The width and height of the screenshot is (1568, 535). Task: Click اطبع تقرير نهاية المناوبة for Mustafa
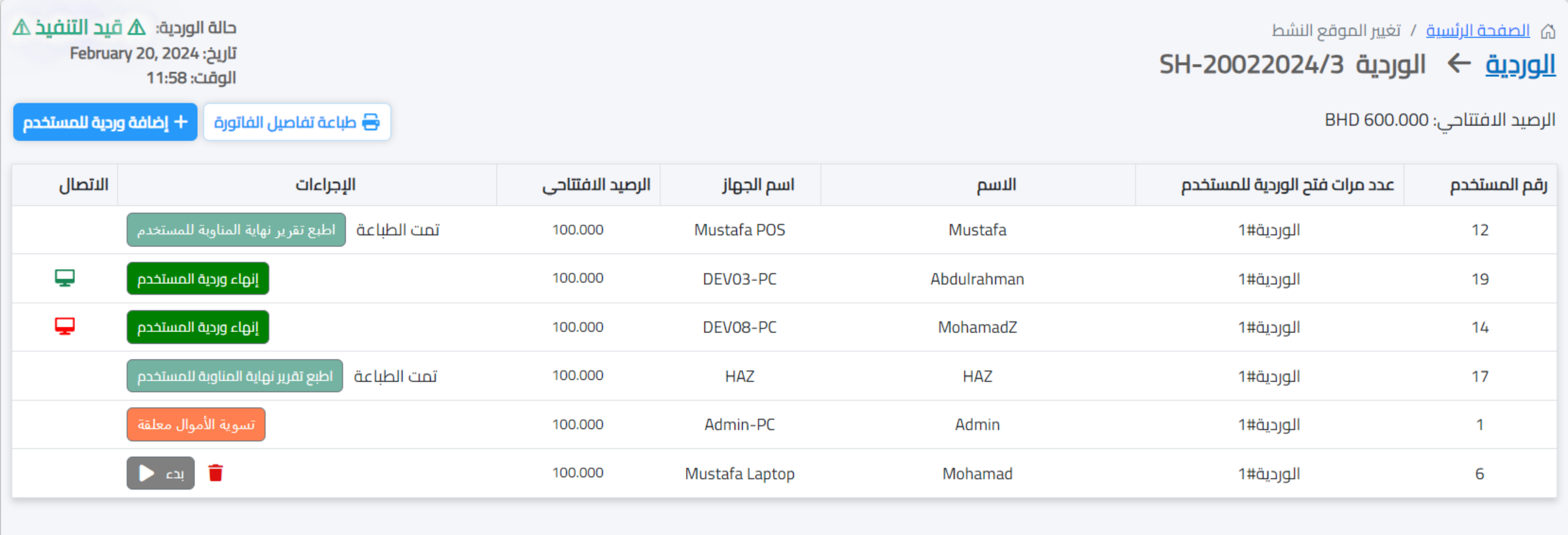(235, 230)
